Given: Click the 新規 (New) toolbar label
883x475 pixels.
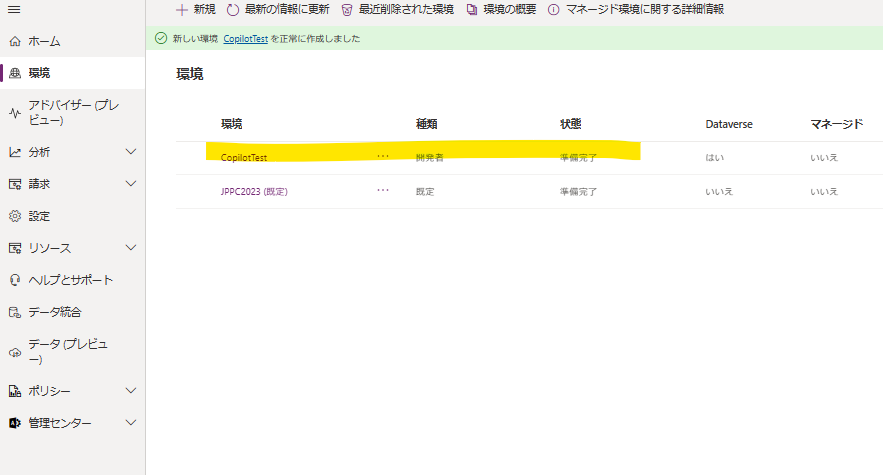Looking at the screenshot, I should coord(204,10).
